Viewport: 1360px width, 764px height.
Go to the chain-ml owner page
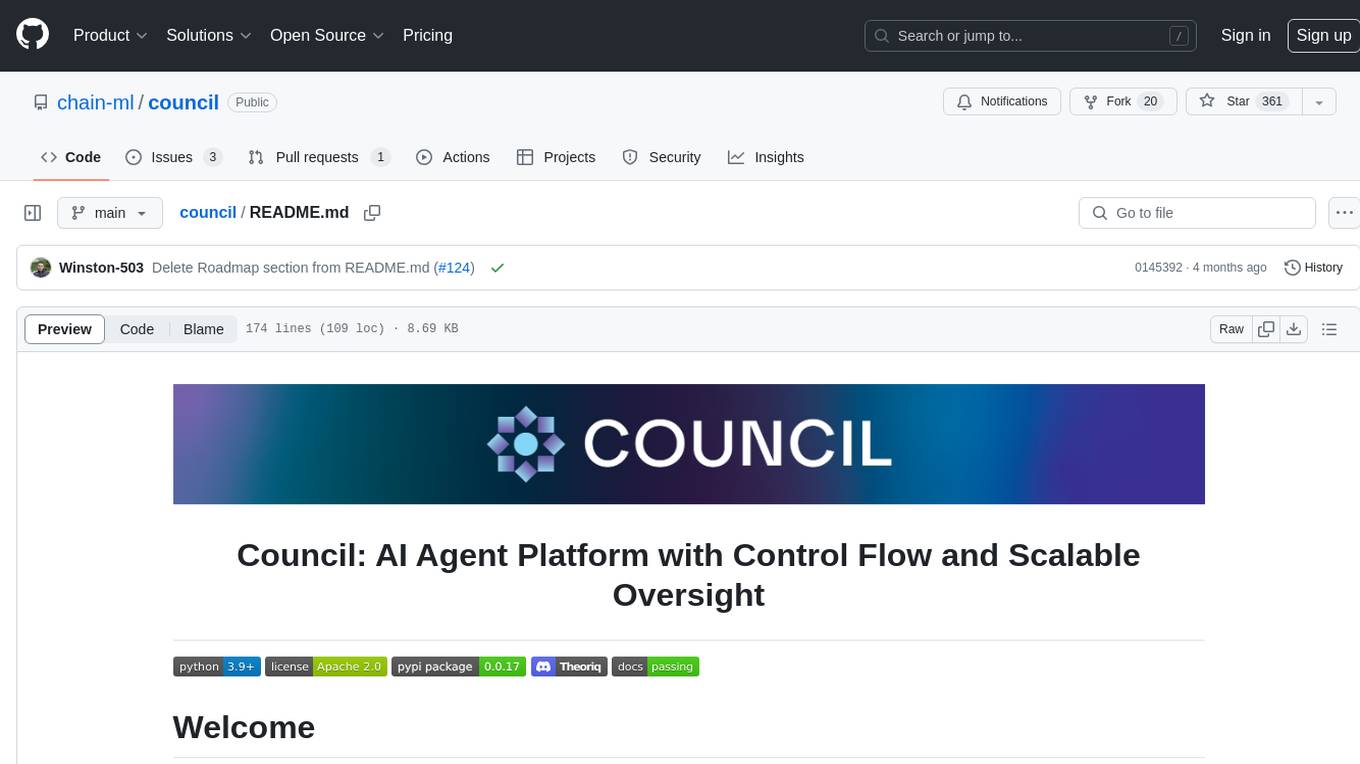click(95, 102)
